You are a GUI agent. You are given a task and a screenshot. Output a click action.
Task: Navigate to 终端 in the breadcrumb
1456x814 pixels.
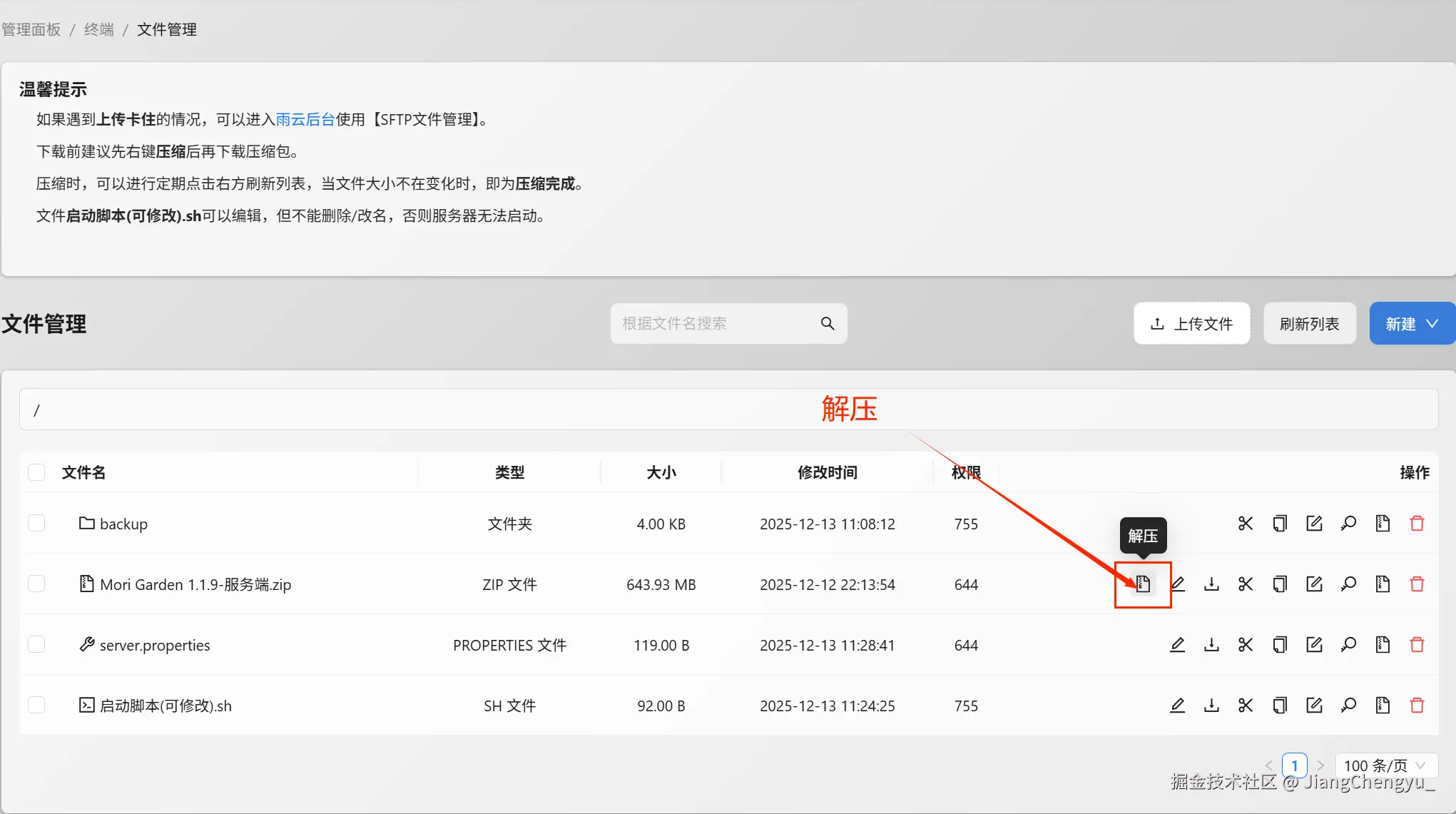coord(98,29)
